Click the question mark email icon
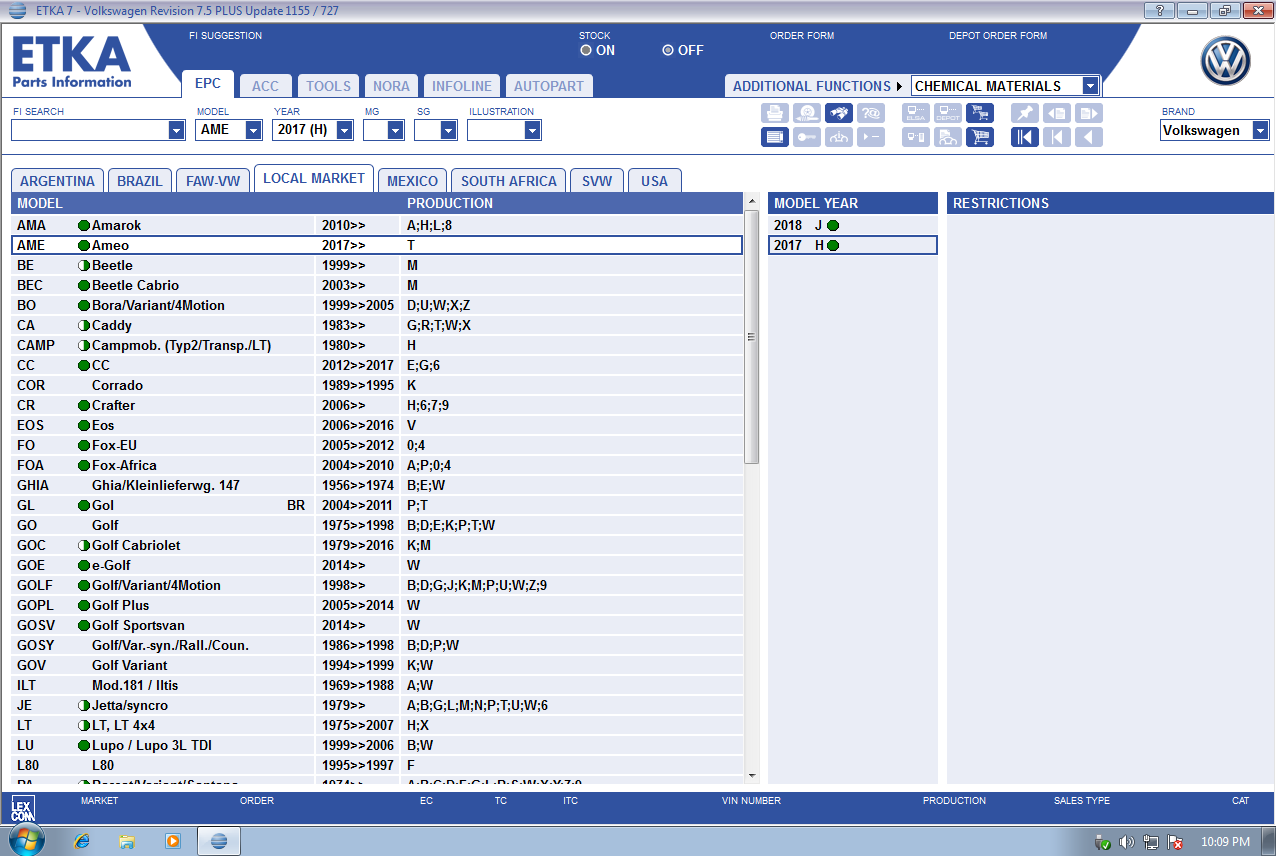Viewport: 1276px width, 856px height. click(x=871, y=113)
